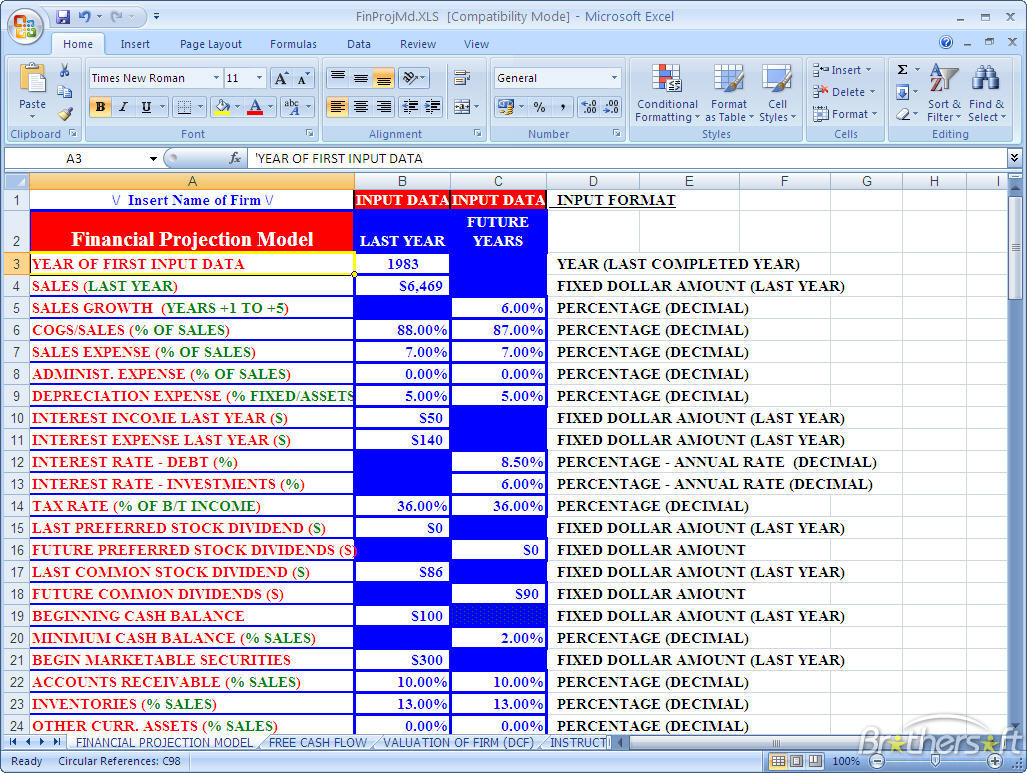Click the Cut scissors icon
The image size is (1027, 773).
coord(65,70)
